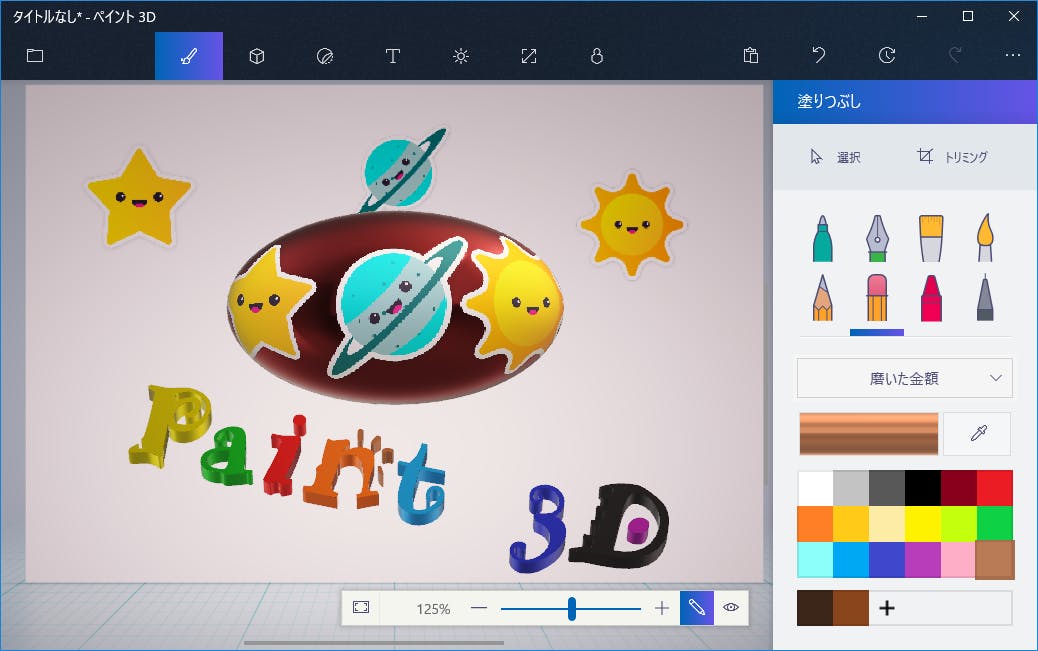Click the Paste clipboard icon
Viewport: 1038px width, 651px height.
pyautogui.click(x=751, y=56)
